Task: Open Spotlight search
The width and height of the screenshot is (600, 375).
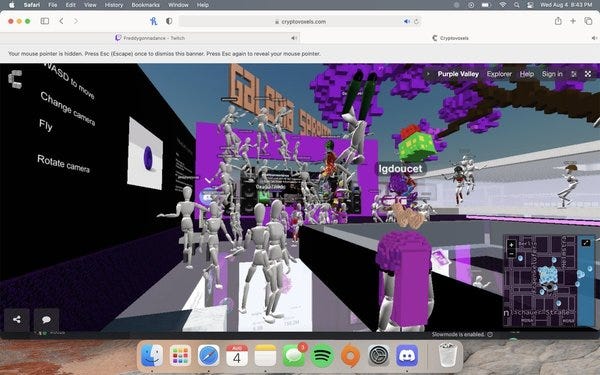Action: click(517, 5)
